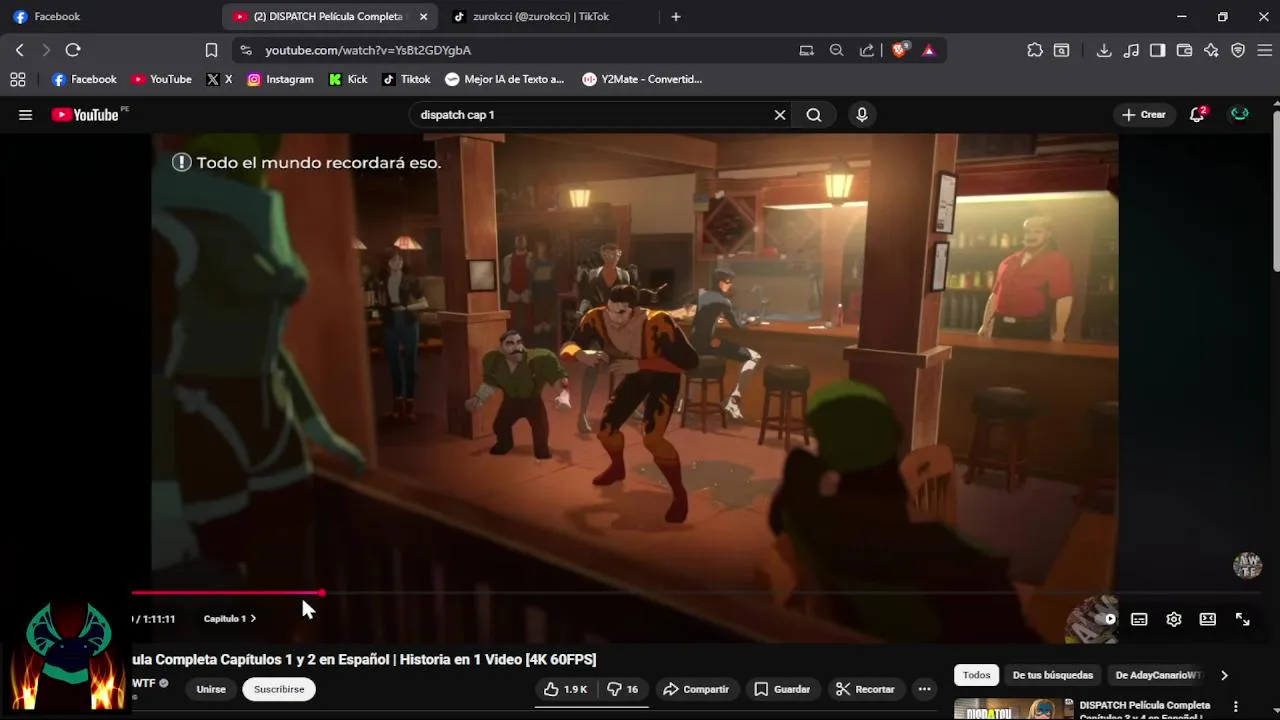Open the browser extensions puzzle icon
Screen dimensions: 1280x720
1035,50
